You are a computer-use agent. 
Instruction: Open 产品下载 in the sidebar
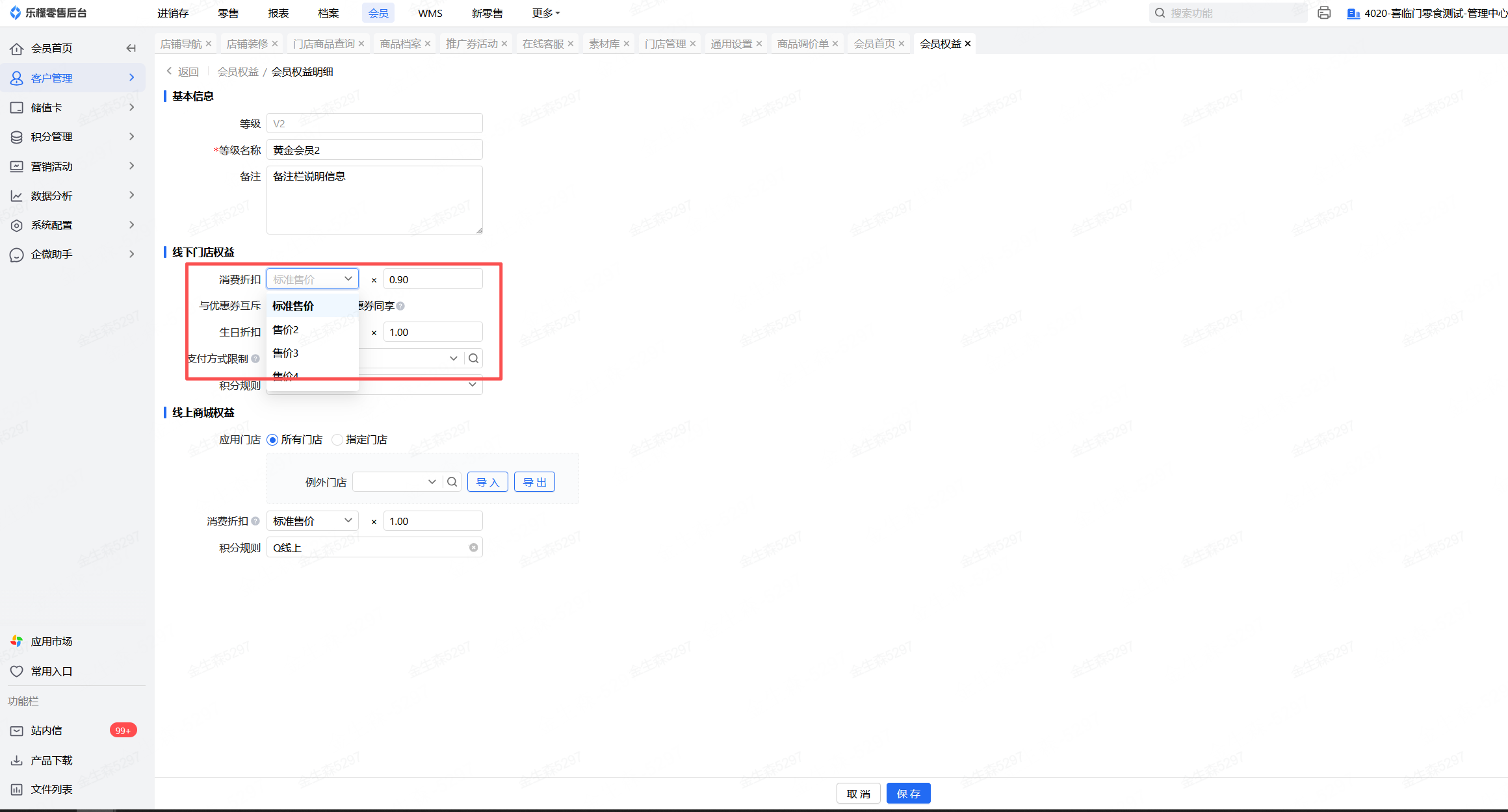point(51,760)
